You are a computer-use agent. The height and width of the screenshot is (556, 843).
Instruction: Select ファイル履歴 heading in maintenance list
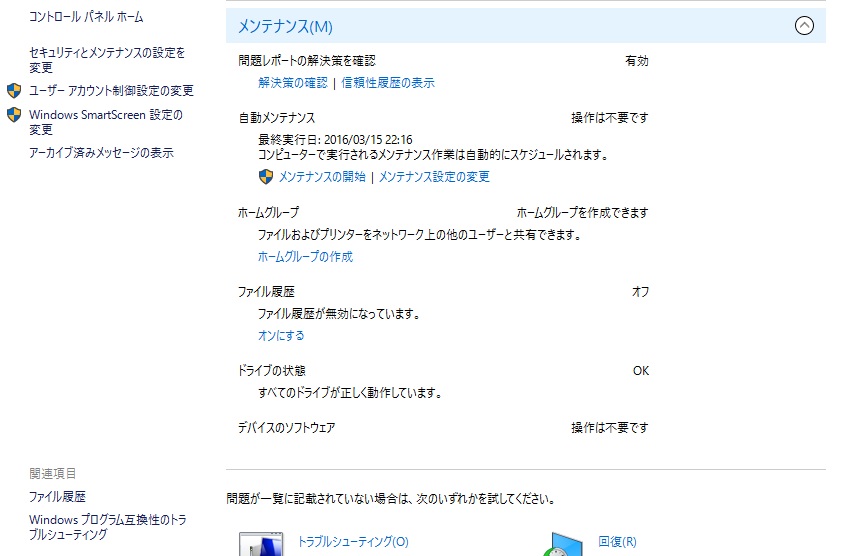pyautogui.click(x=266, y=292)
